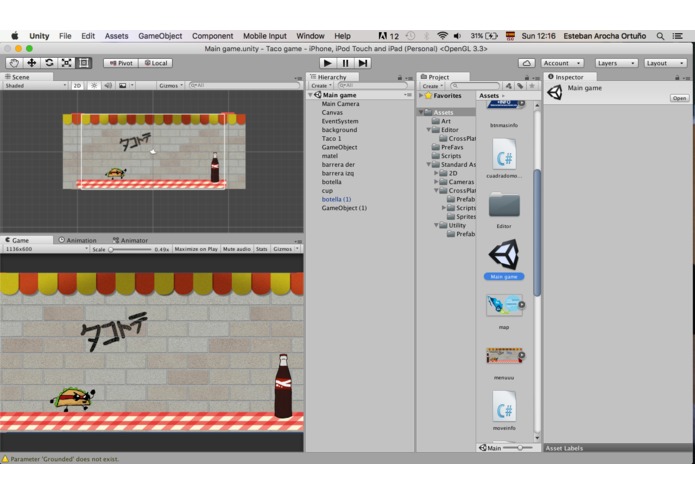Click the Project search by label icon
Screen dimensions: 695x494
tap(520, 86)
